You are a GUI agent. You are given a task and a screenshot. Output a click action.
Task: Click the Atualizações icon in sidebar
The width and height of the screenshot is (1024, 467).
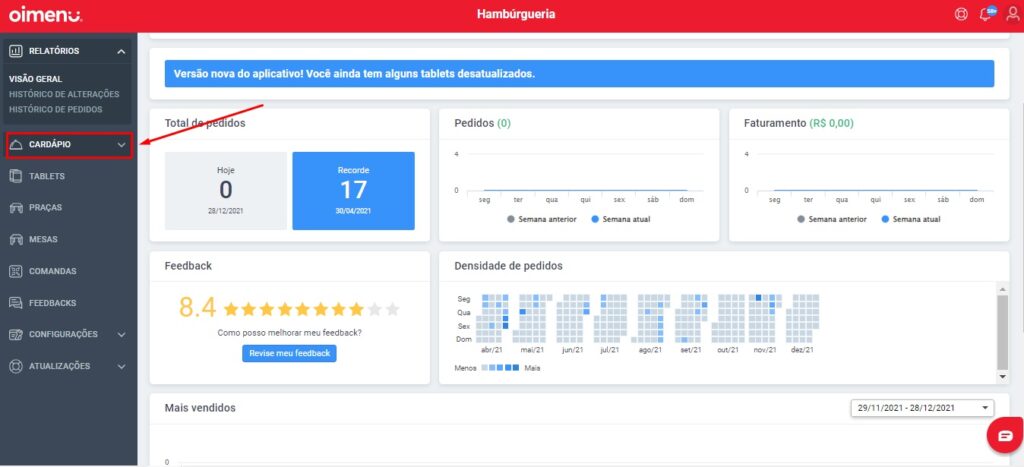click(x=16, y=366)
